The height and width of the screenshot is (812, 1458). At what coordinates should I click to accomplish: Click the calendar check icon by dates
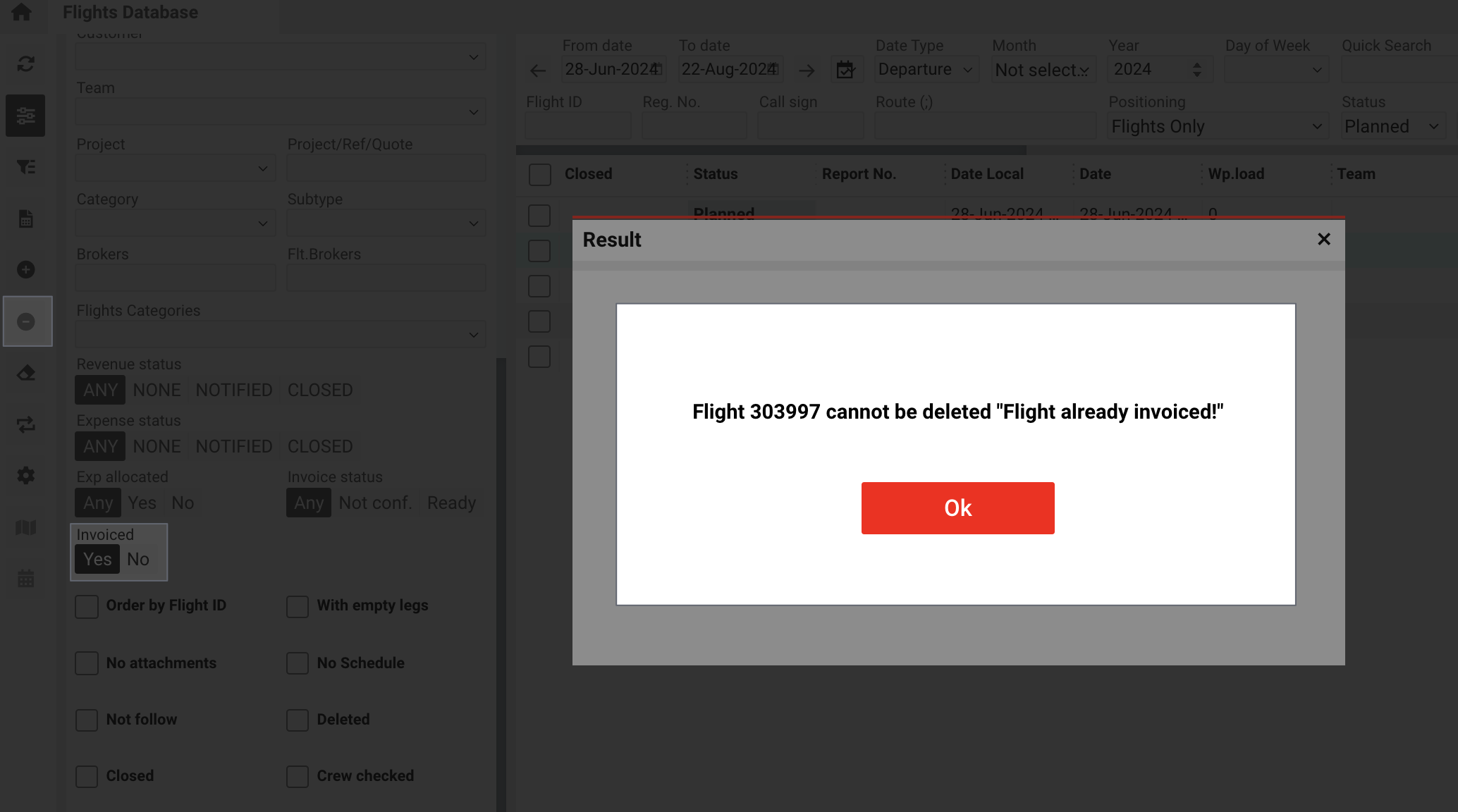pos(845,70)
